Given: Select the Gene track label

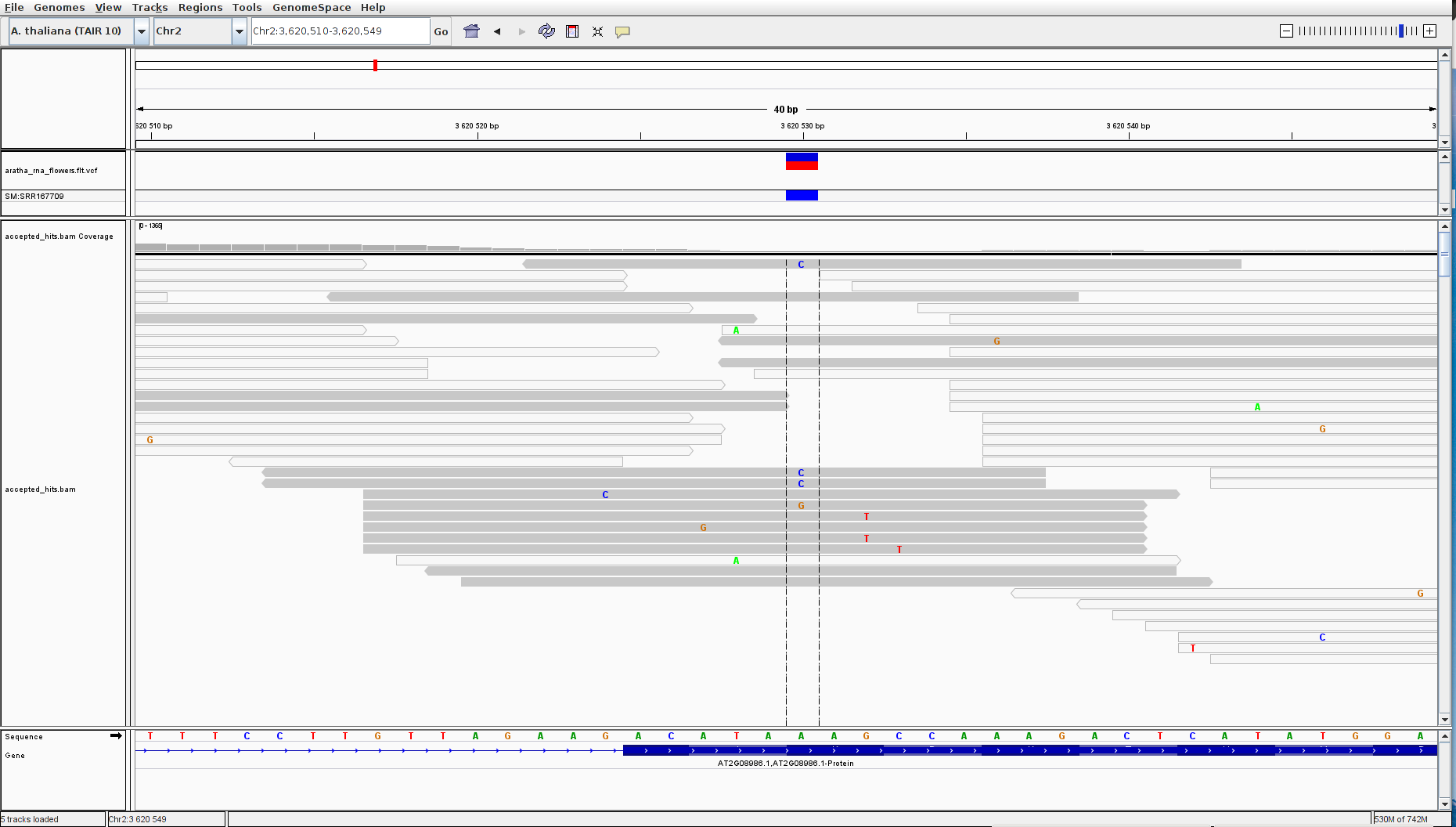Looking at the screenshot, I should (x=15, y=755).
